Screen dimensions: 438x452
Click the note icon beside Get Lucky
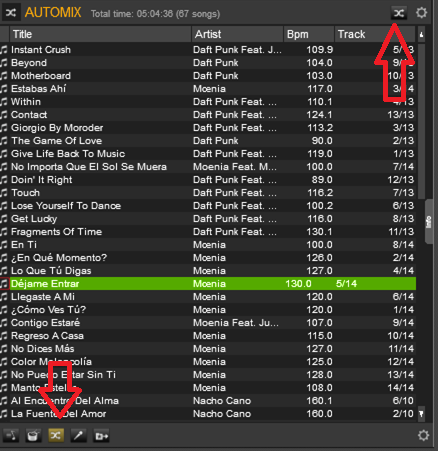[x=4, y=219]
